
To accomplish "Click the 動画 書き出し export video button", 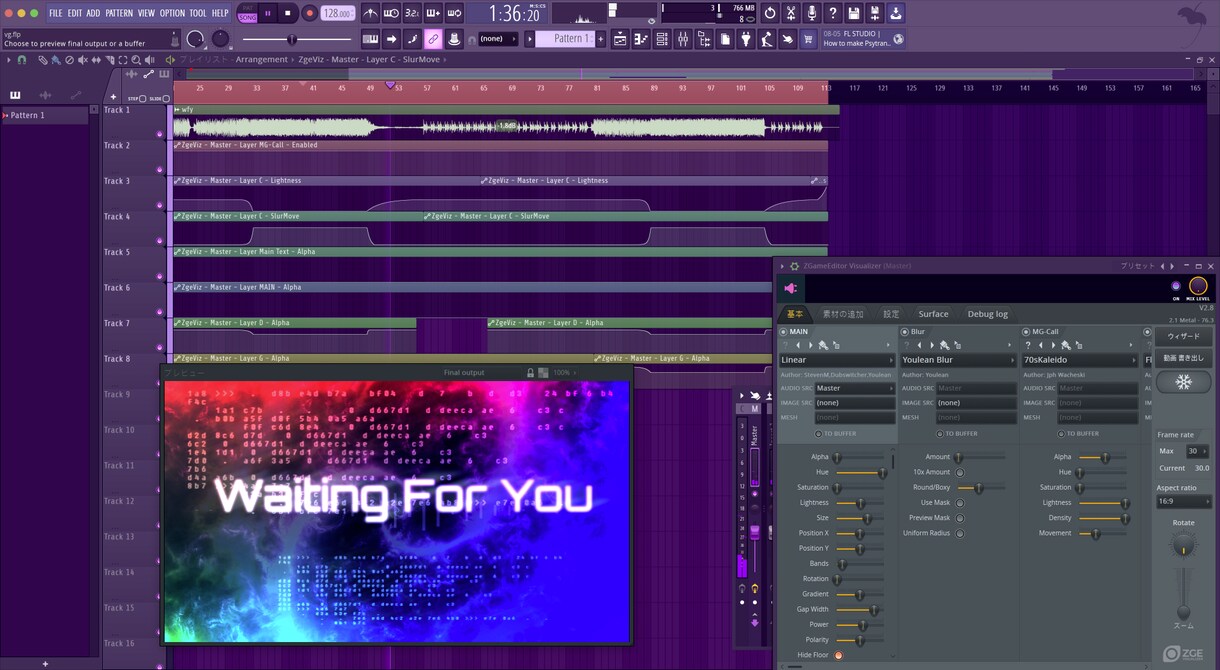I will click(1183, 358).
